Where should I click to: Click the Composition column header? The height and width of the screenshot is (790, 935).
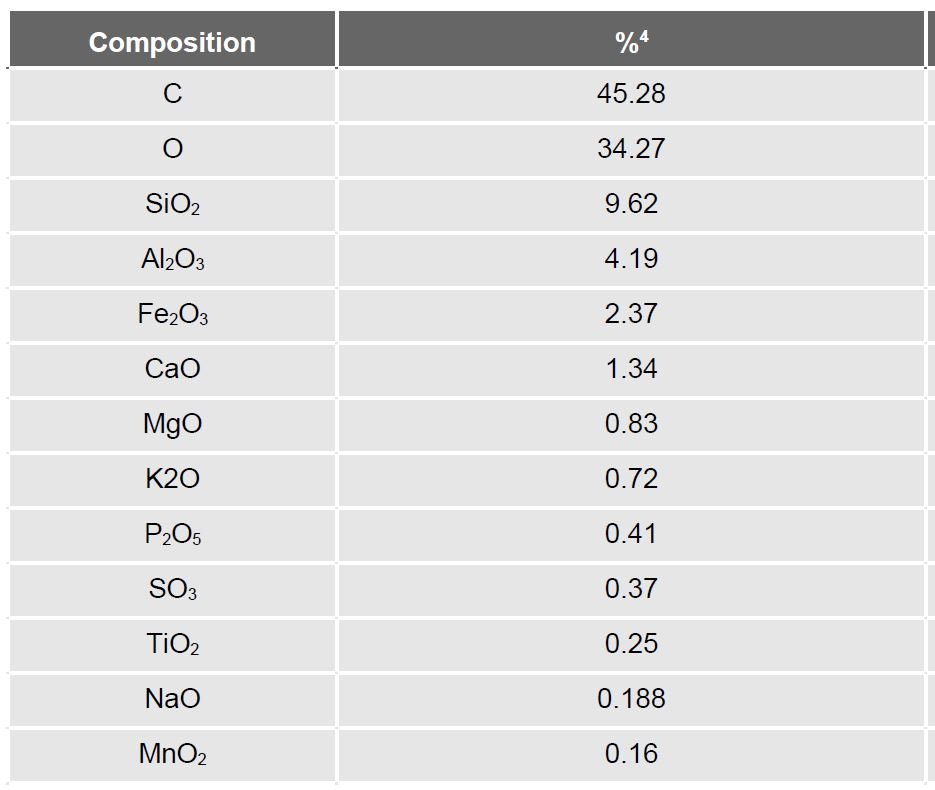tap(172, 43)
